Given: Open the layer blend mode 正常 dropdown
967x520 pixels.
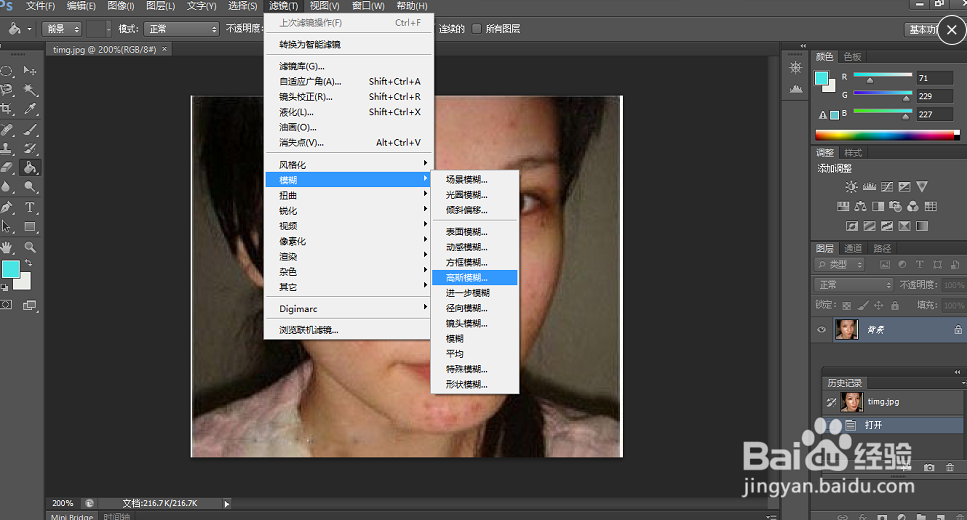Looking at the screenshot, I should coord(854,285).
